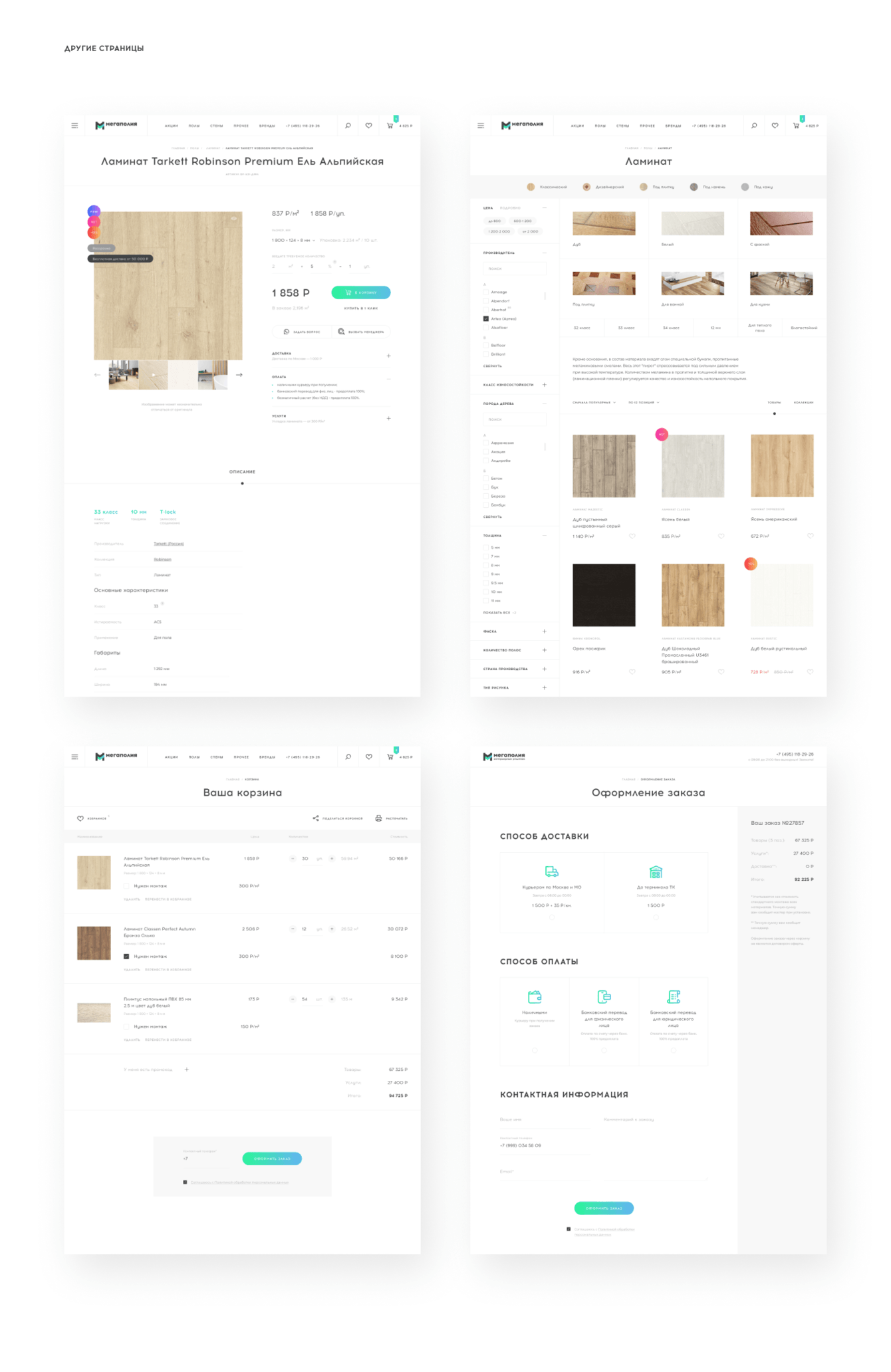
Task: Select terminal TK delivery building icon
Action: tap(656, 871)
